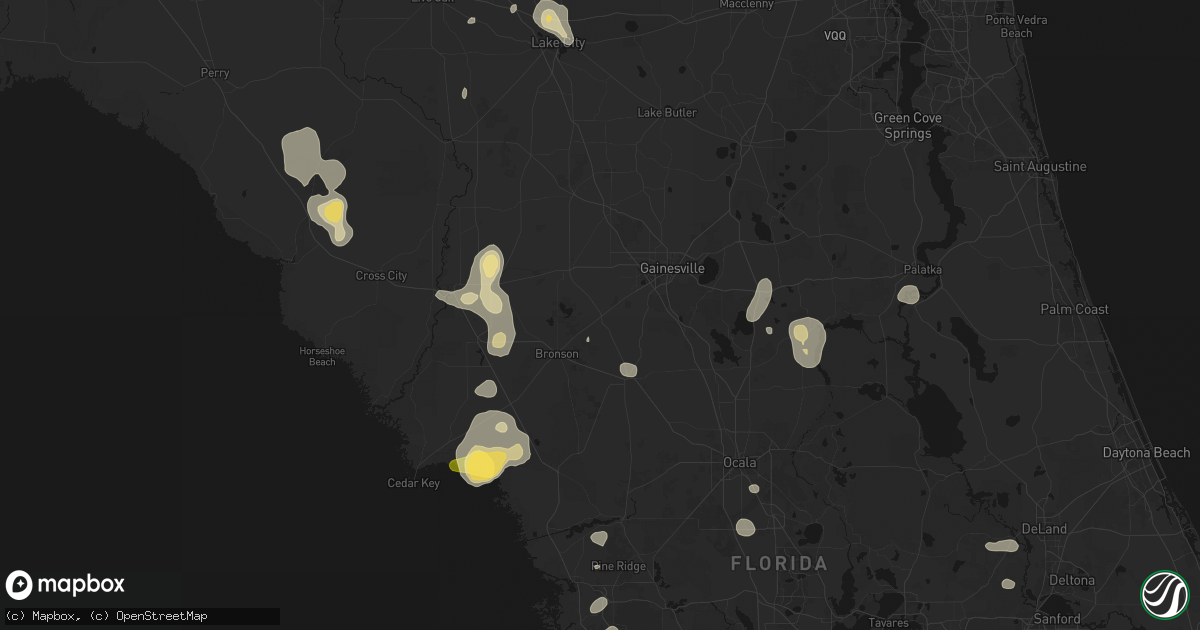1200x630 pixels.
Task: Open the (c) OpenStreetMap attribution link
Action: (x=147, y=616)
